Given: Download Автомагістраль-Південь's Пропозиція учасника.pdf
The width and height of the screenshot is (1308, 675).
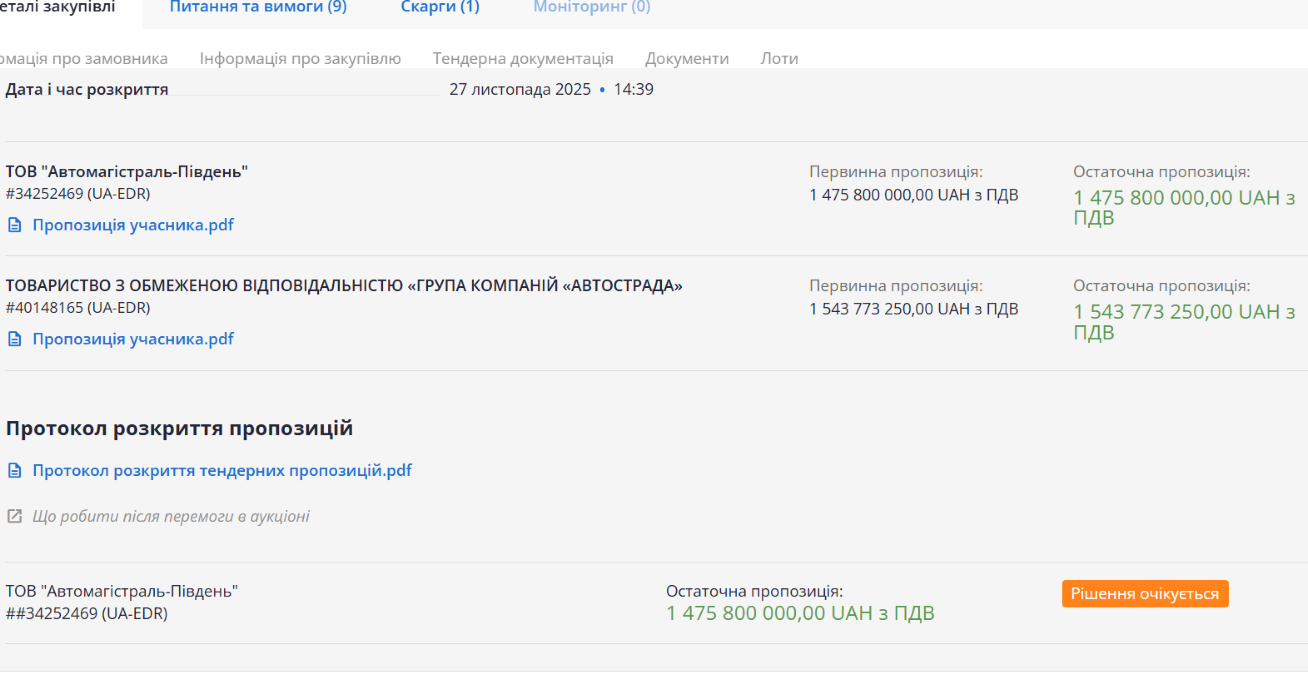Looking at the screenshot, I should point(133,225).
